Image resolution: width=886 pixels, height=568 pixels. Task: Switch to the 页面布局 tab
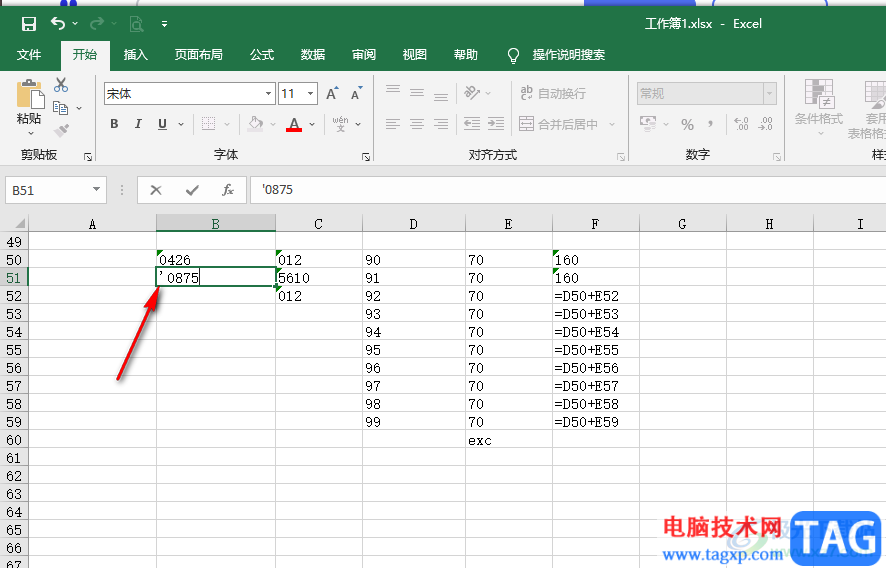click(198, 55)
